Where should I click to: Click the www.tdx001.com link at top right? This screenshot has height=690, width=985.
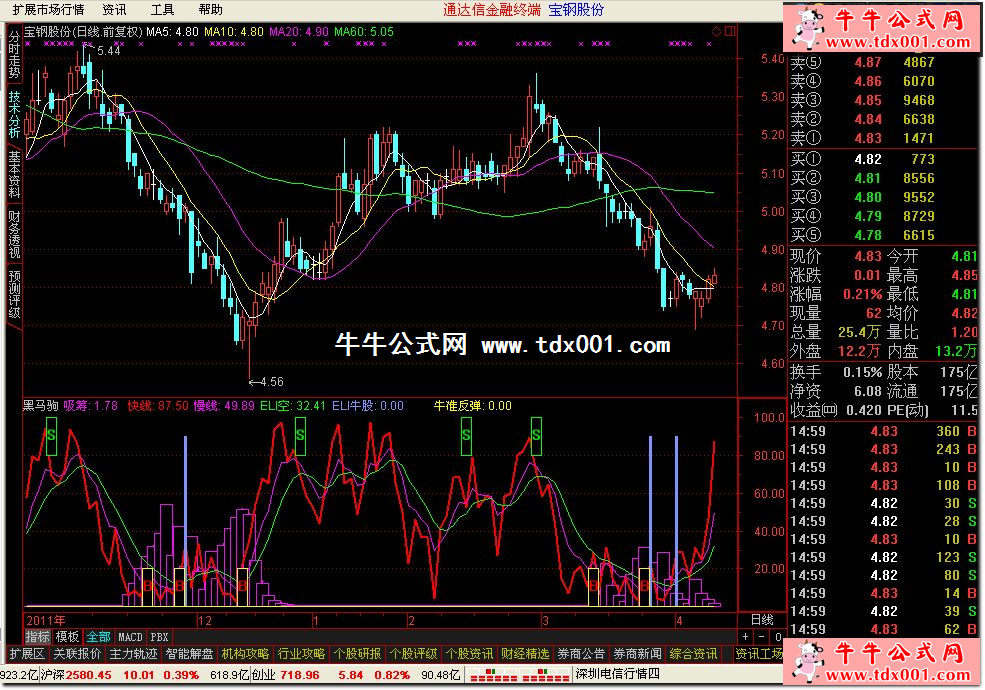pos(898,42)
